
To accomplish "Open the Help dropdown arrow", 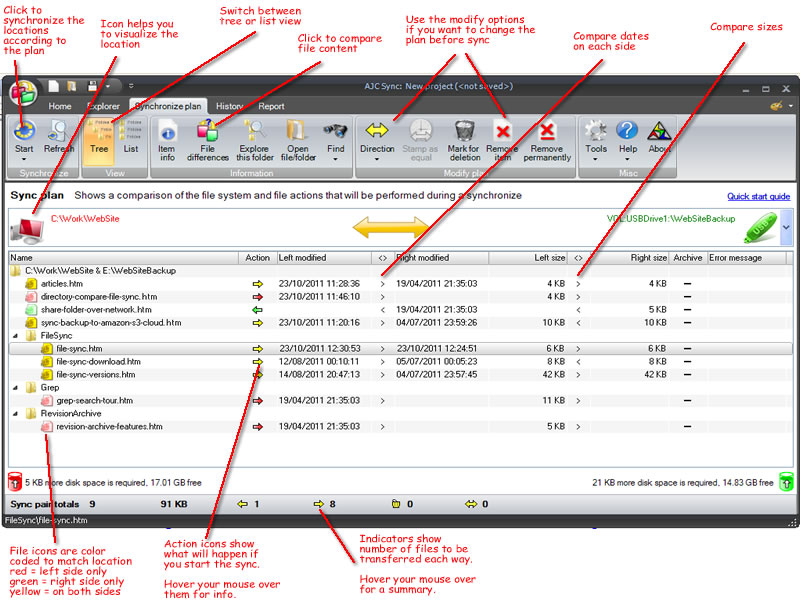I will click(628, 159).
